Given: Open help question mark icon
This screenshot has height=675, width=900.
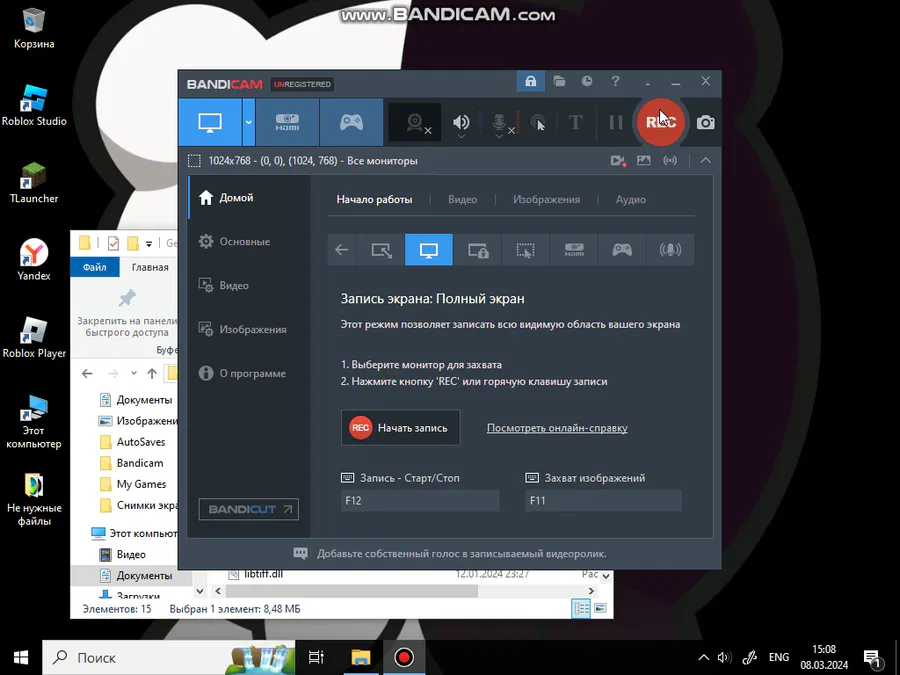Looking at the screenshot, I should coord(615,81).
